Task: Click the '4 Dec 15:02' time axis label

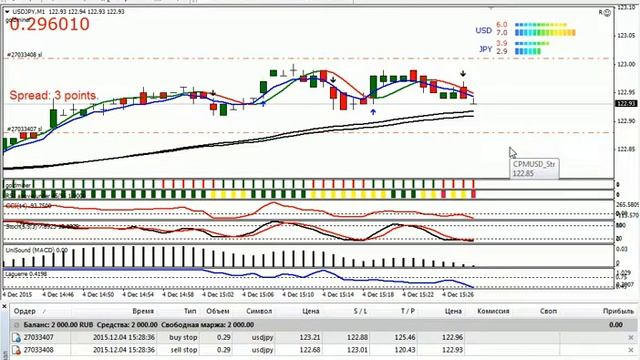Action: pyautogui.click(x=218, y=294)
